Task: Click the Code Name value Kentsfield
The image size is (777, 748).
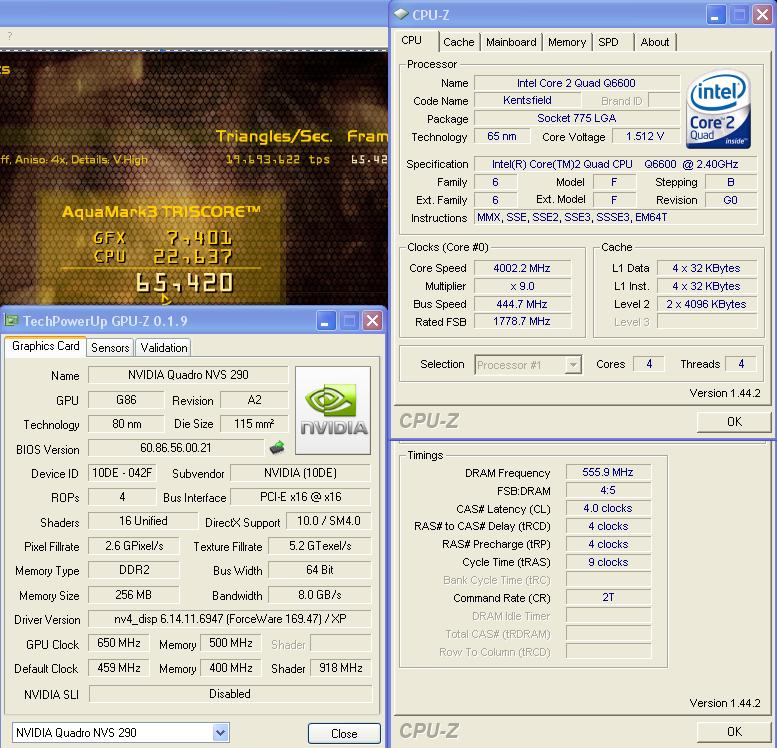Action: click(527, 100)
